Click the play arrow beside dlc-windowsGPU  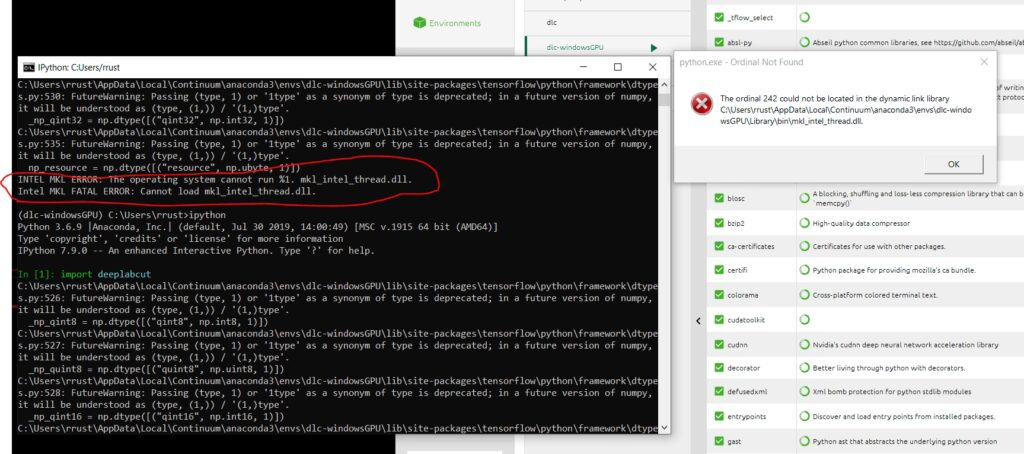(x=654, y=47)
